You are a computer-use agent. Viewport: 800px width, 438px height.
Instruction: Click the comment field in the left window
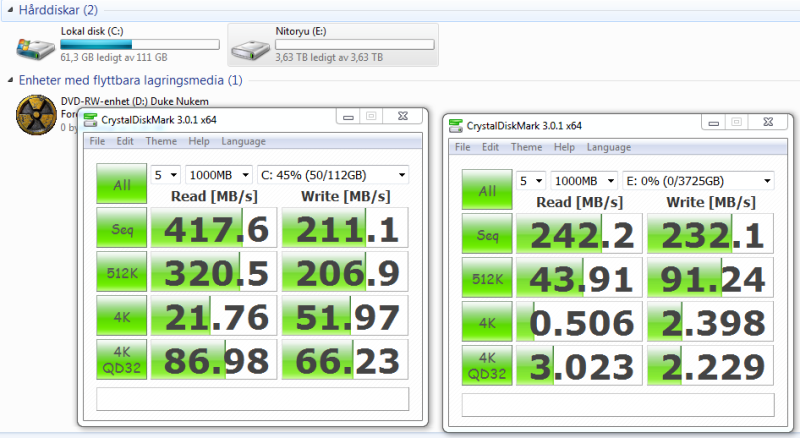(x=253, y=399)
